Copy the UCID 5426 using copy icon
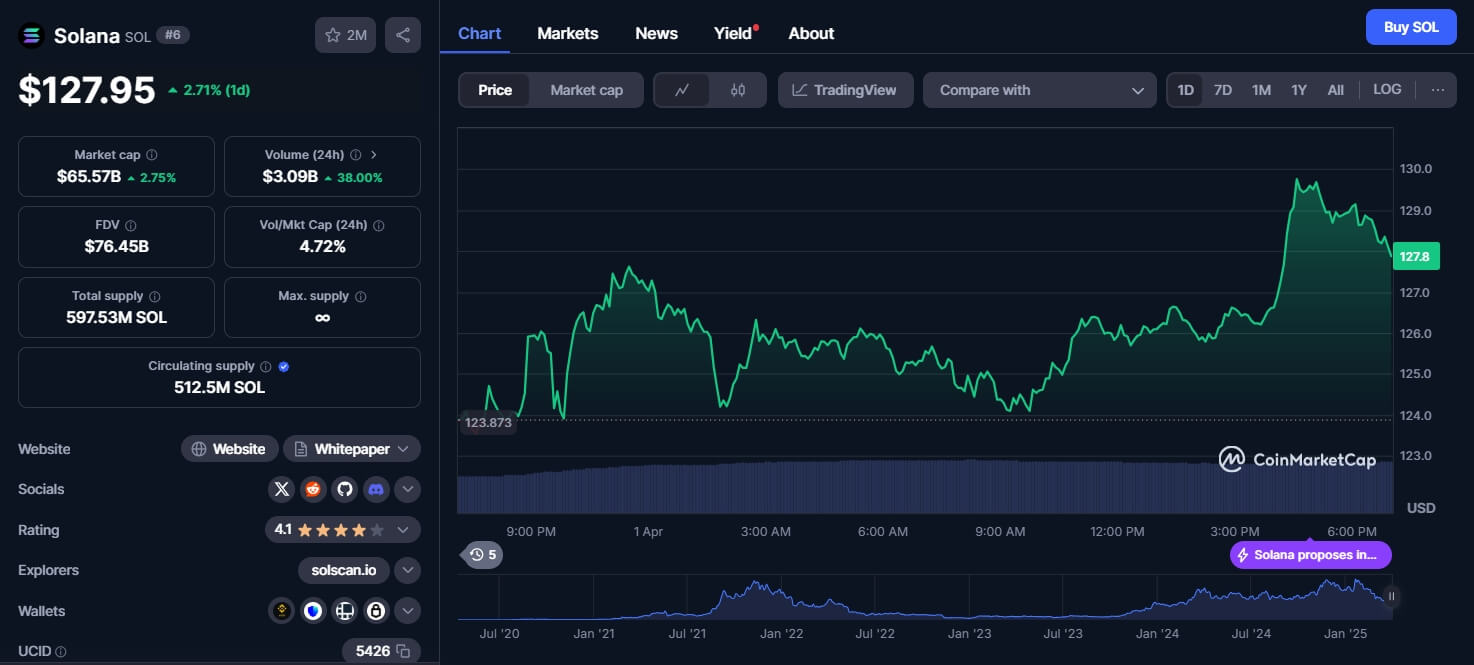 coord(403,651)
